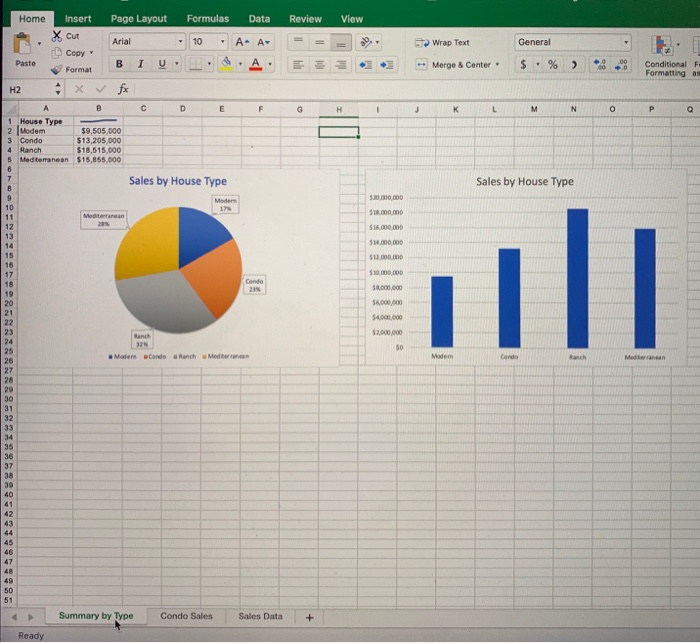Select the column H header
This screenshot has height=643, width=700.
pos(339,109)
